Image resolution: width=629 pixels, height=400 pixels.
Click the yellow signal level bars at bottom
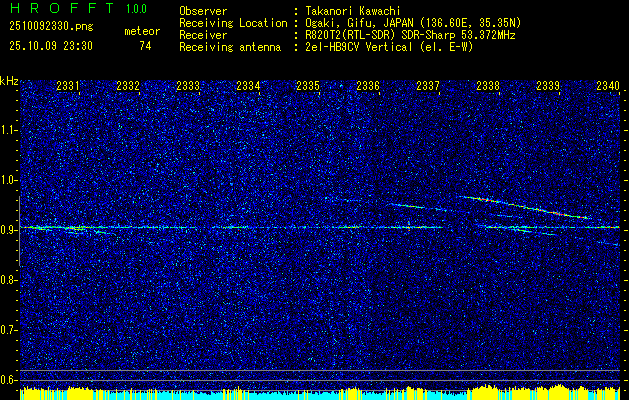(320, 393)
